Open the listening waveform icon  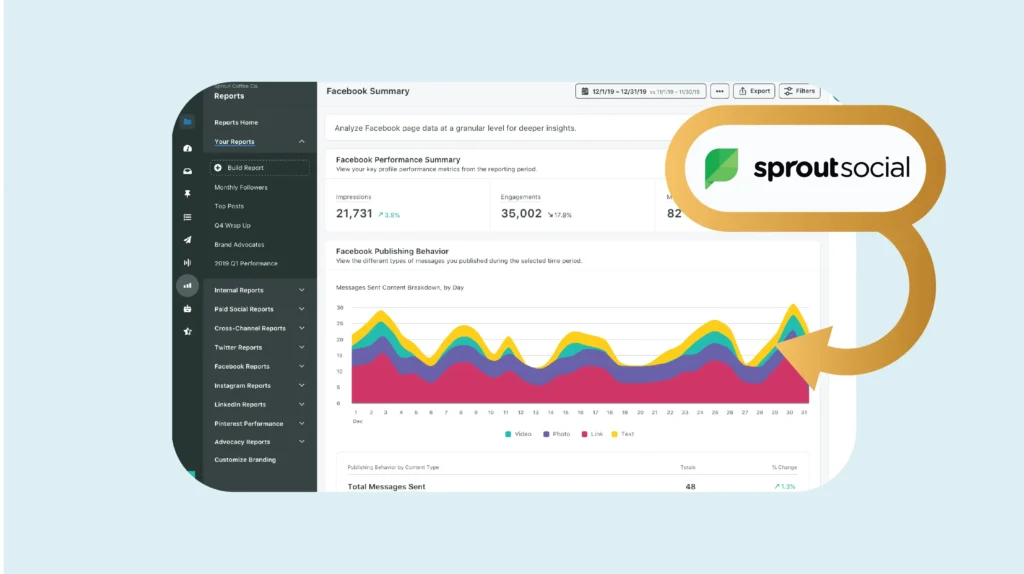(x=187, y=262)
